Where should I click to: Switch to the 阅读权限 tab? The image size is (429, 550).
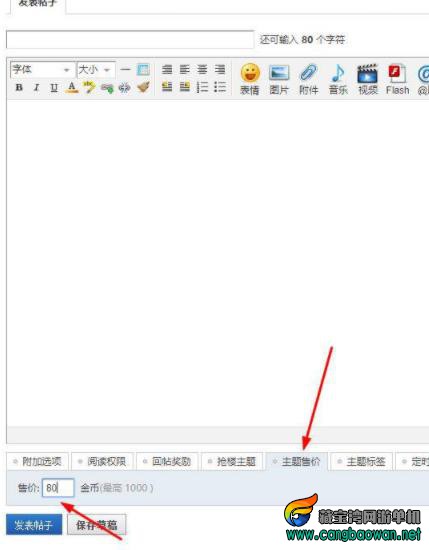click(102, 461)
